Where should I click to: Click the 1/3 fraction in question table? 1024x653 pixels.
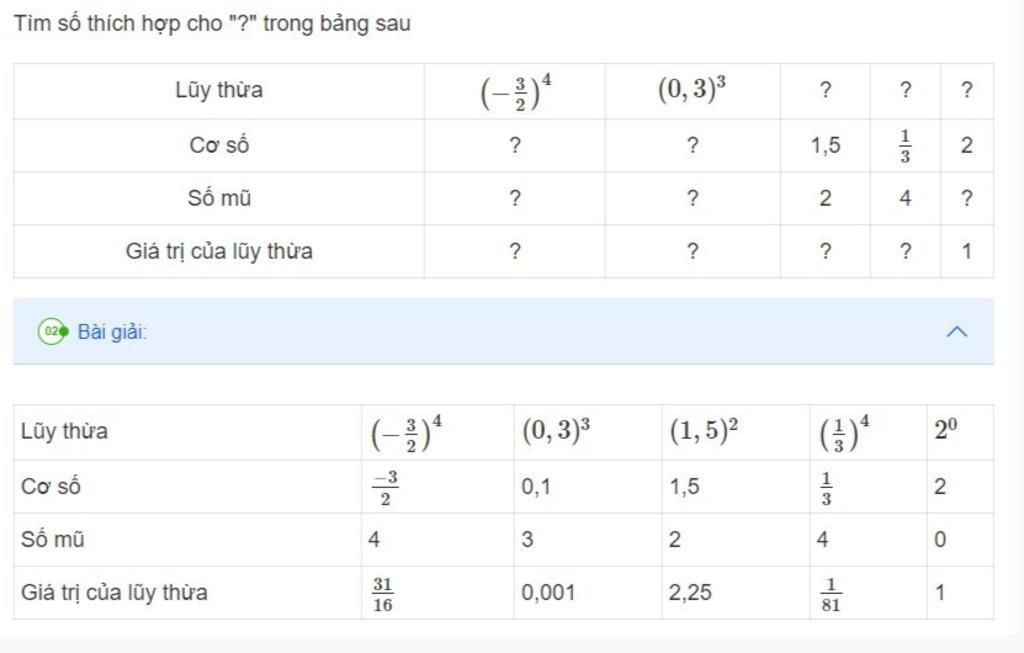(904, 146)
